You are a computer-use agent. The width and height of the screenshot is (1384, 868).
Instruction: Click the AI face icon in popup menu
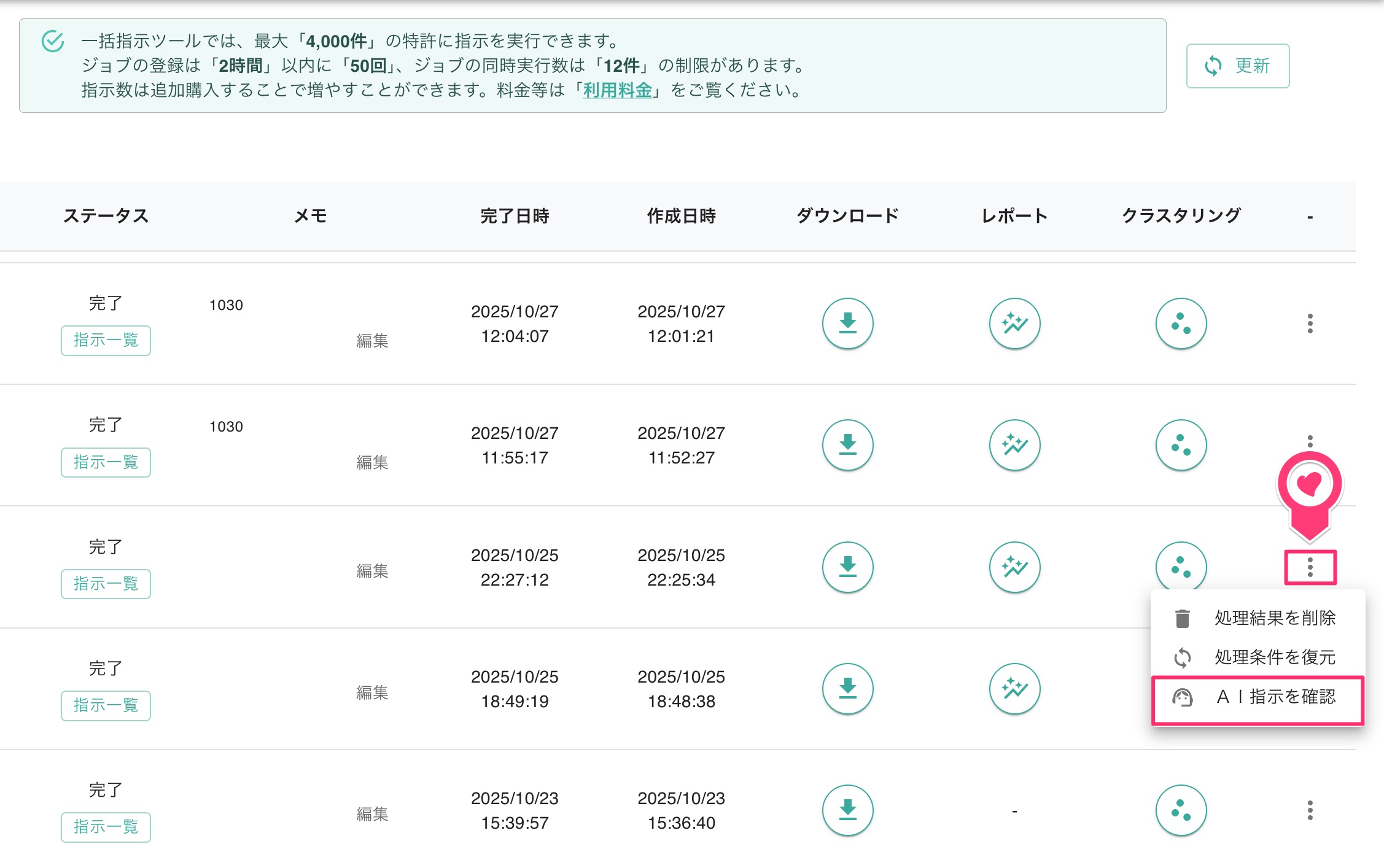[x=1182, y=697]
